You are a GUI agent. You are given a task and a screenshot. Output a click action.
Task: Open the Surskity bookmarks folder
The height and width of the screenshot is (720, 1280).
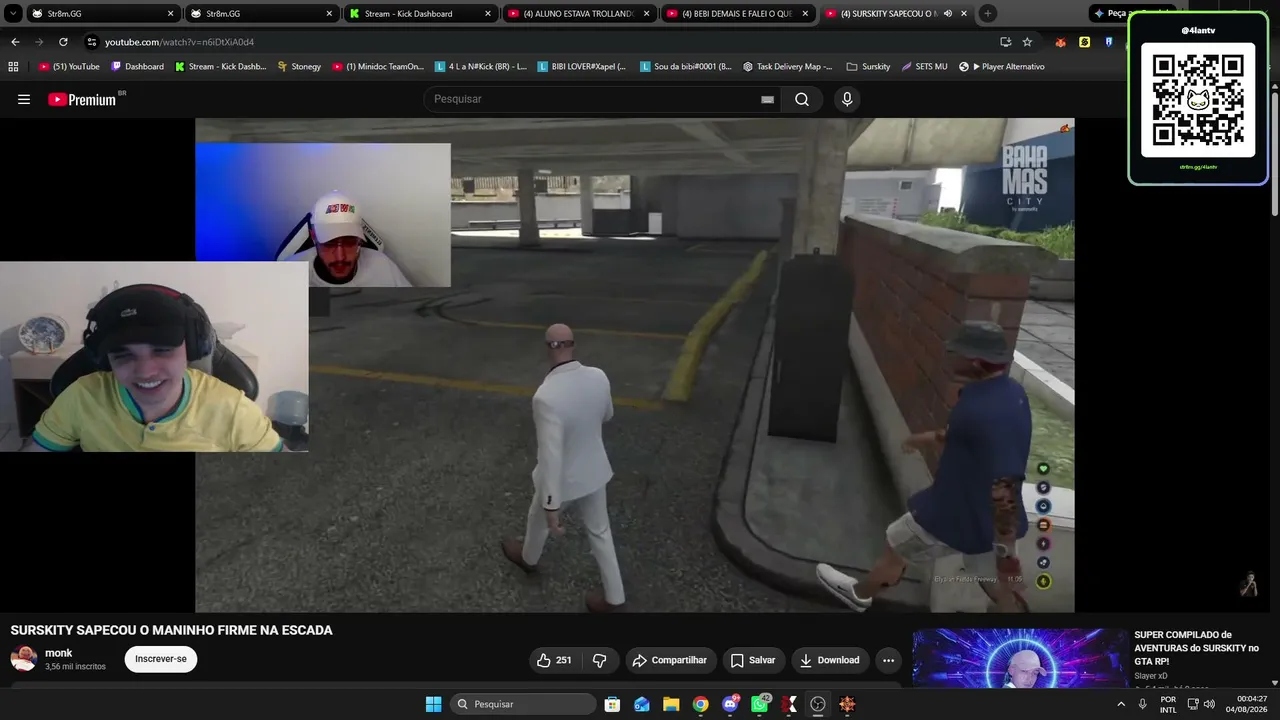click(x=868, y=66)
